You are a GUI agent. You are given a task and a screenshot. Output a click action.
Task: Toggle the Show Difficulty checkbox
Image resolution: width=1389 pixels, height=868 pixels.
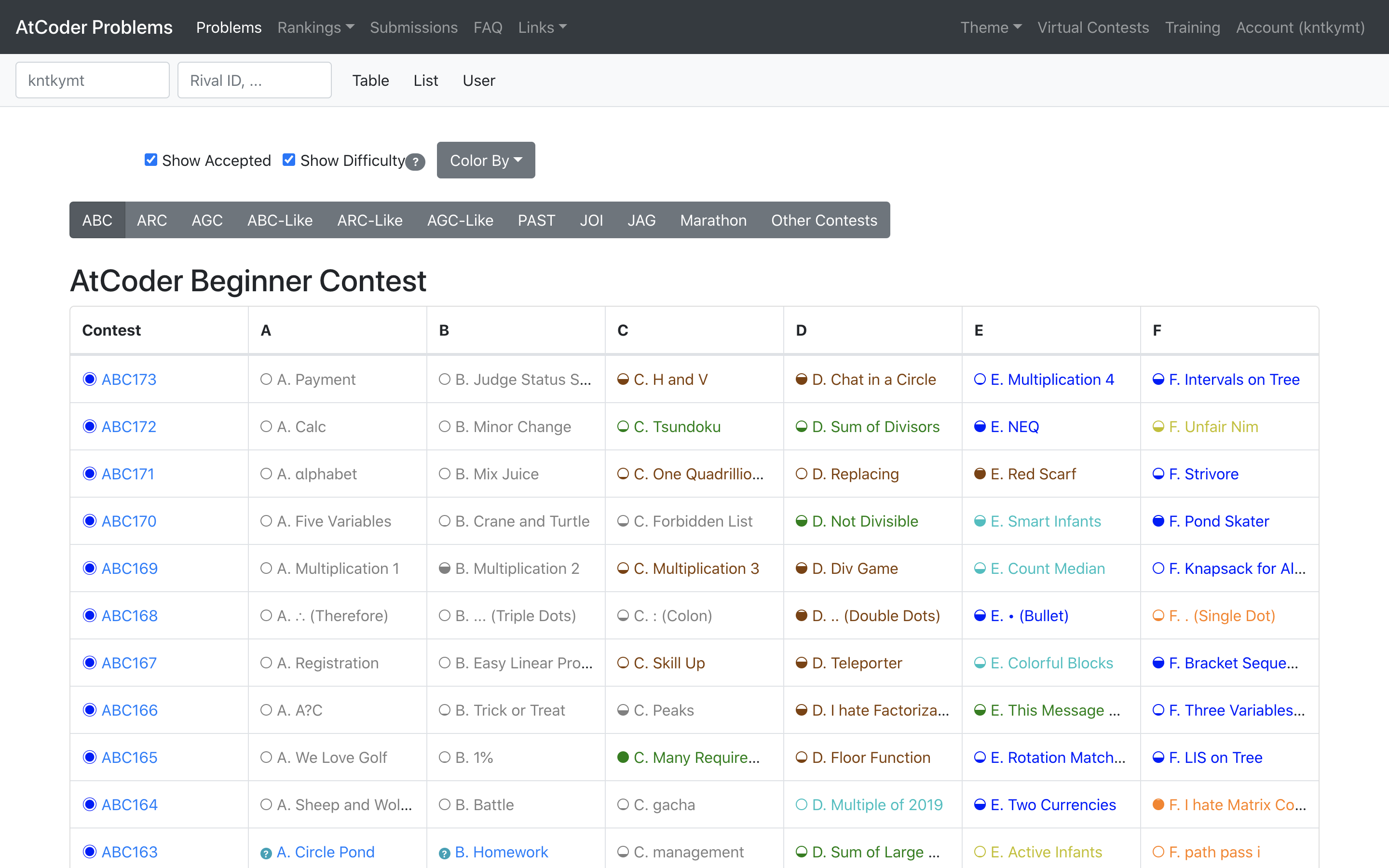pyautogui.click(x=289, y=160)
